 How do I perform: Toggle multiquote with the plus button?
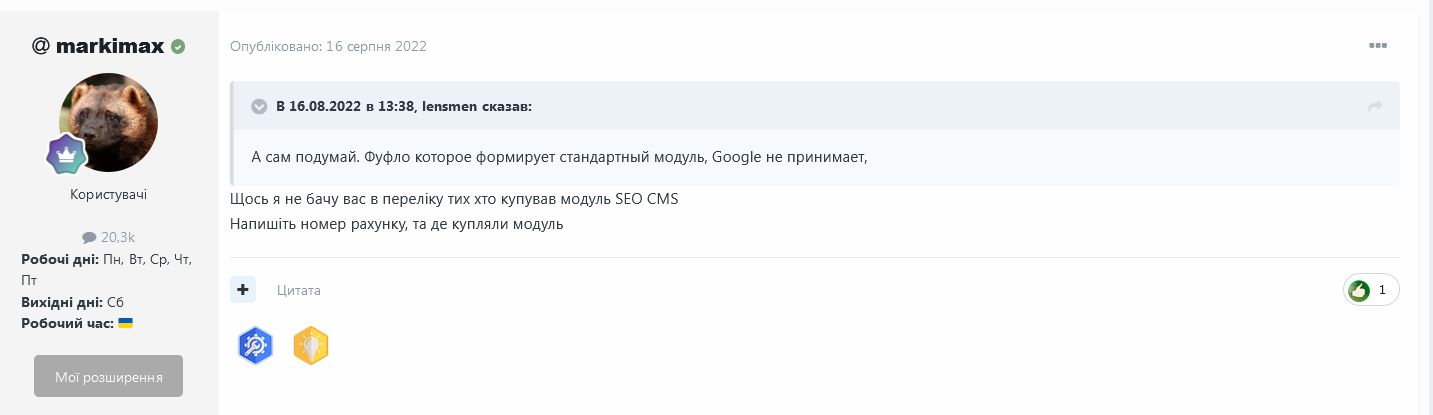(x=243, y=290)
